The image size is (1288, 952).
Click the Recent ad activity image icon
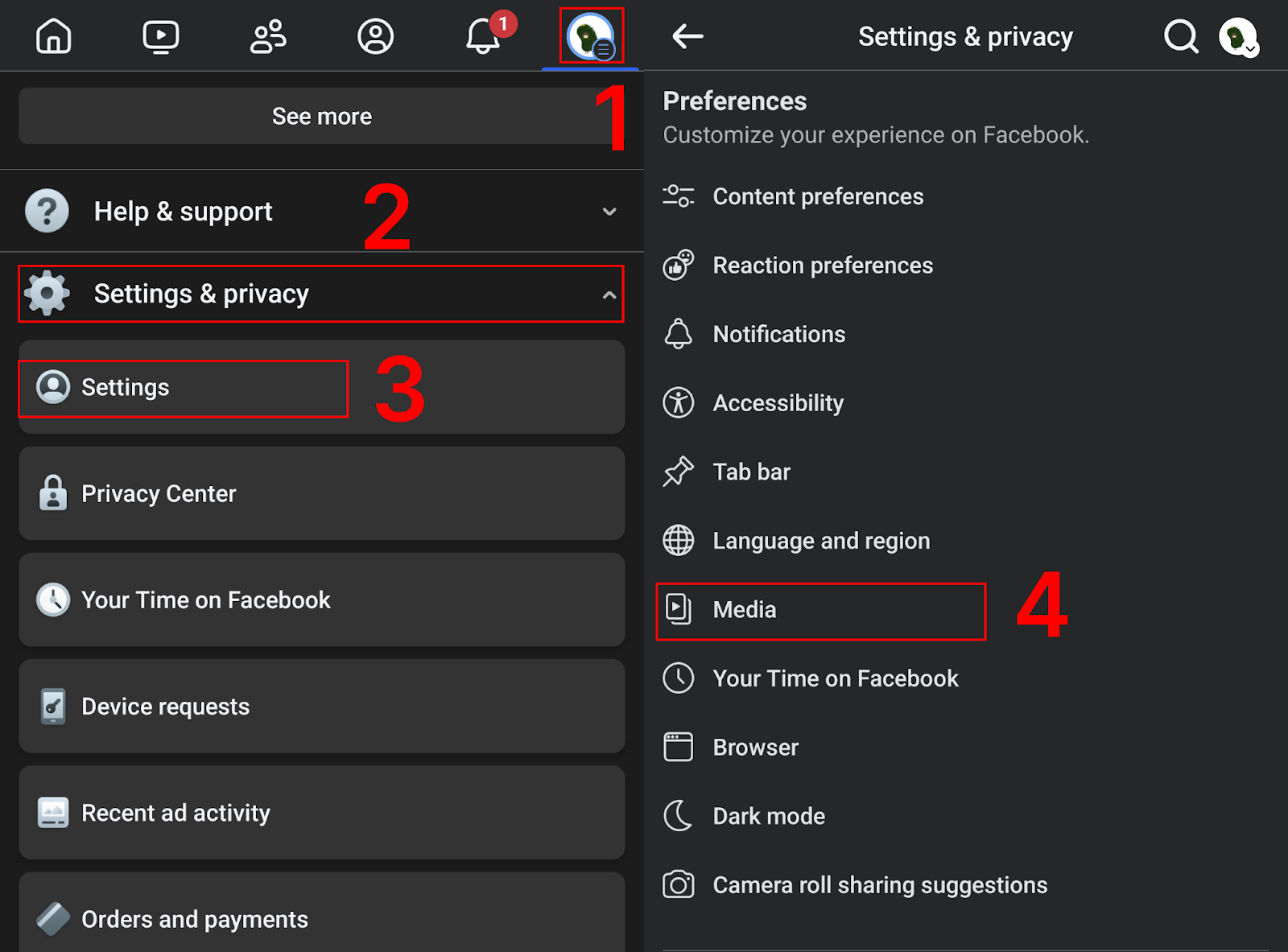53,813
